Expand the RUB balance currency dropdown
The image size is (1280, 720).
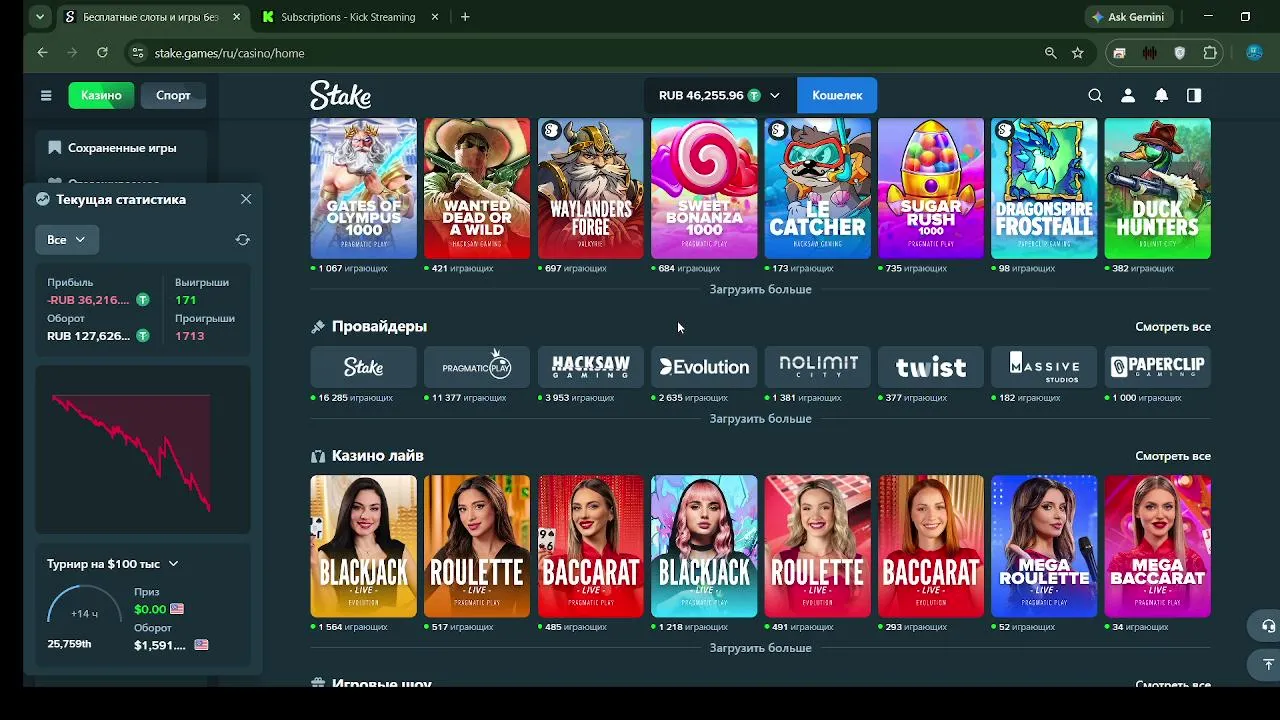tap(774, 96)
